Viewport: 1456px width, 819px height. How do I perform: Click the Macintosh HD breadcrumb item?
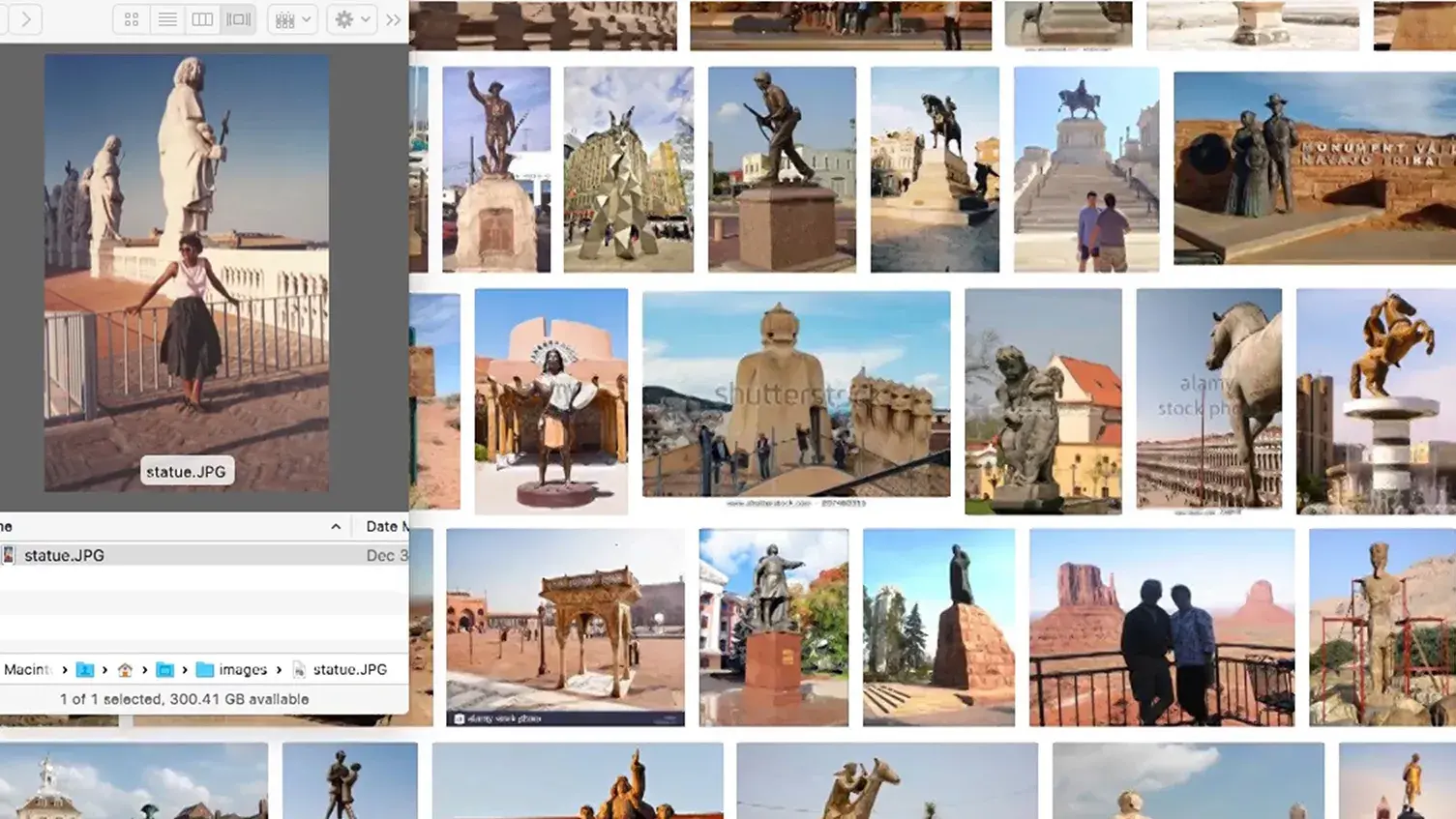click(27, 669)
